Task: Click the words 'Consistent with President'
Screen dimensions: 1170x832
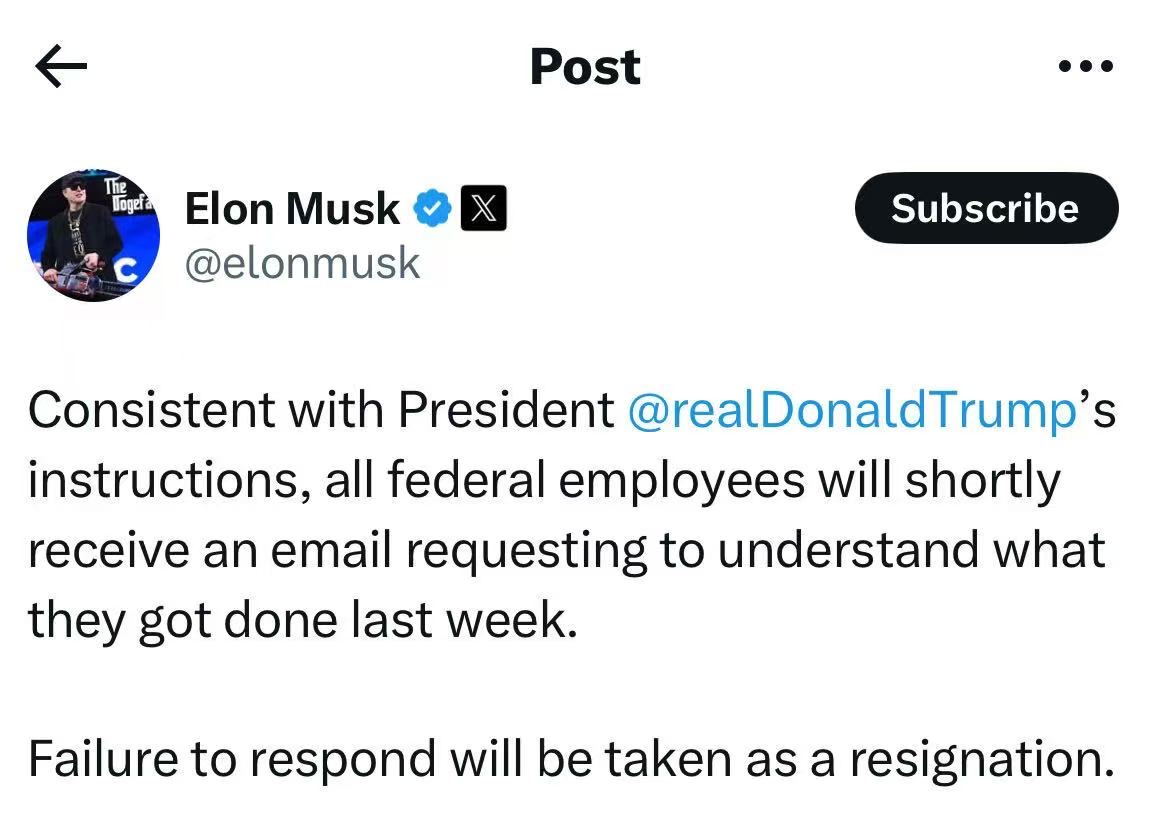Action: click(321, 410)
